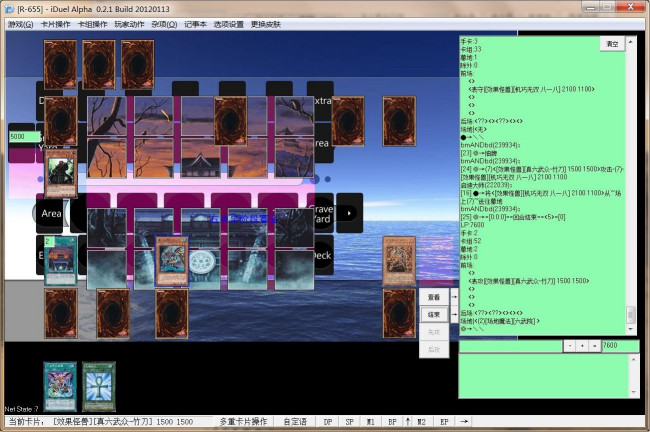This screenshot has height=432, width=650.
Task: Focus the 7600 life points field
Action: point(620,346)
